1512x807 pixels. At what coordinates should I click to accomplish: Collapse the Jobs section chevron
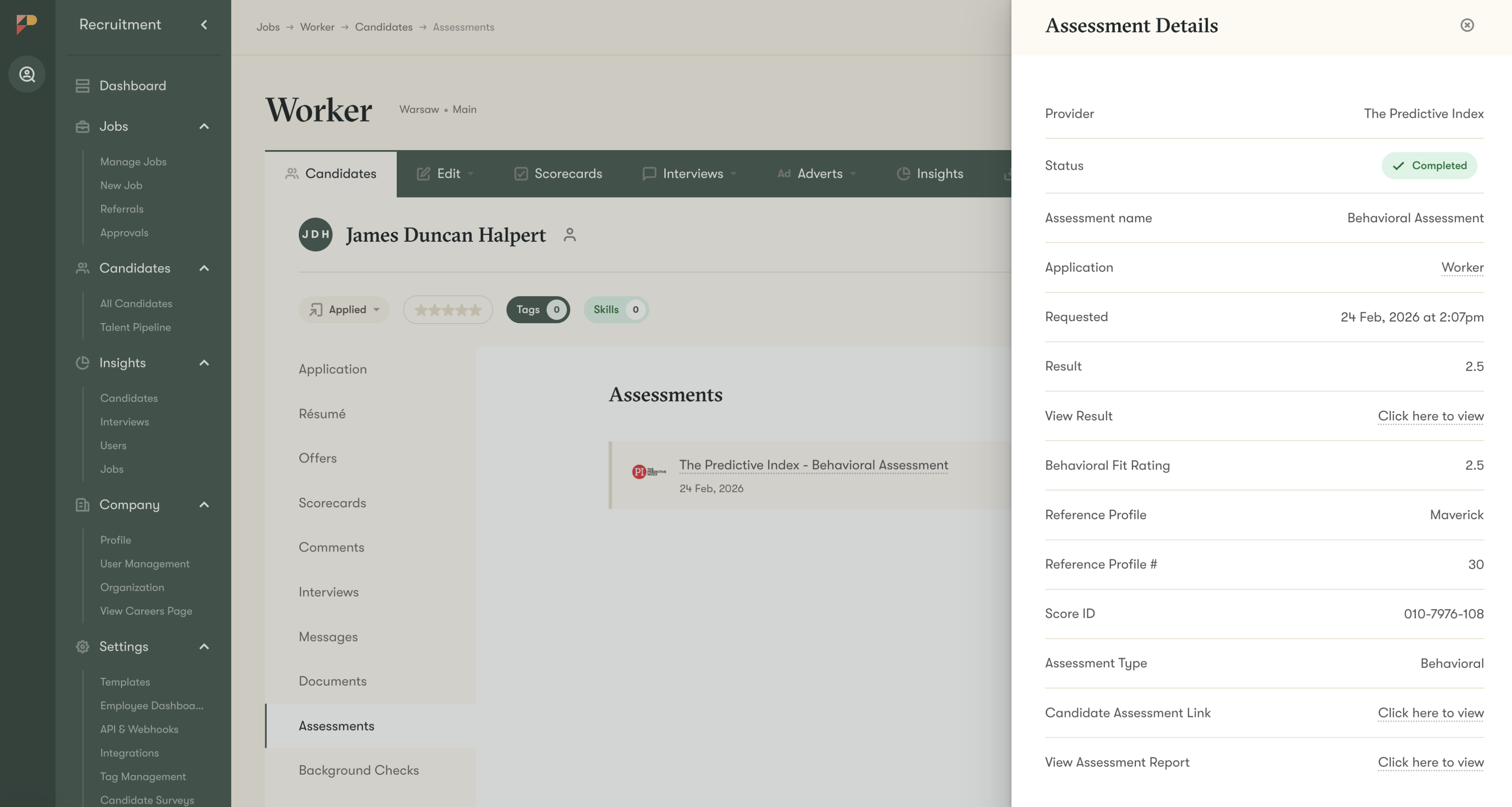coord(204,126)
